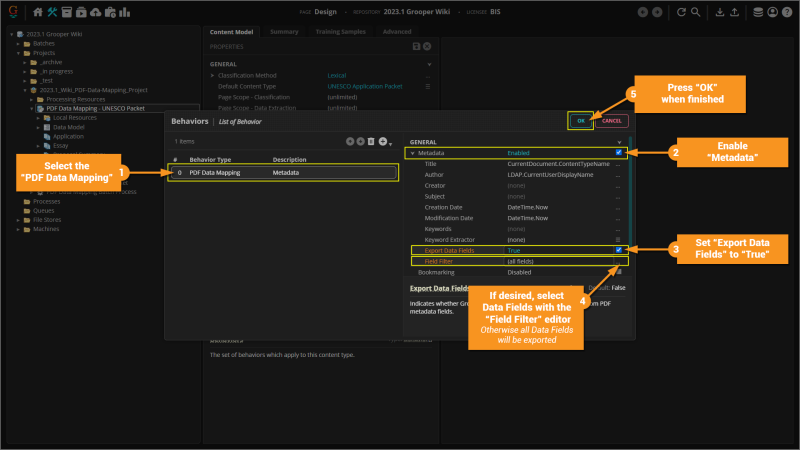The width and height of the screenshot is (800, 450).
Task: Select the PDF Data Mapping - UNESCO Packet node
Action: [x=95, y=109]
